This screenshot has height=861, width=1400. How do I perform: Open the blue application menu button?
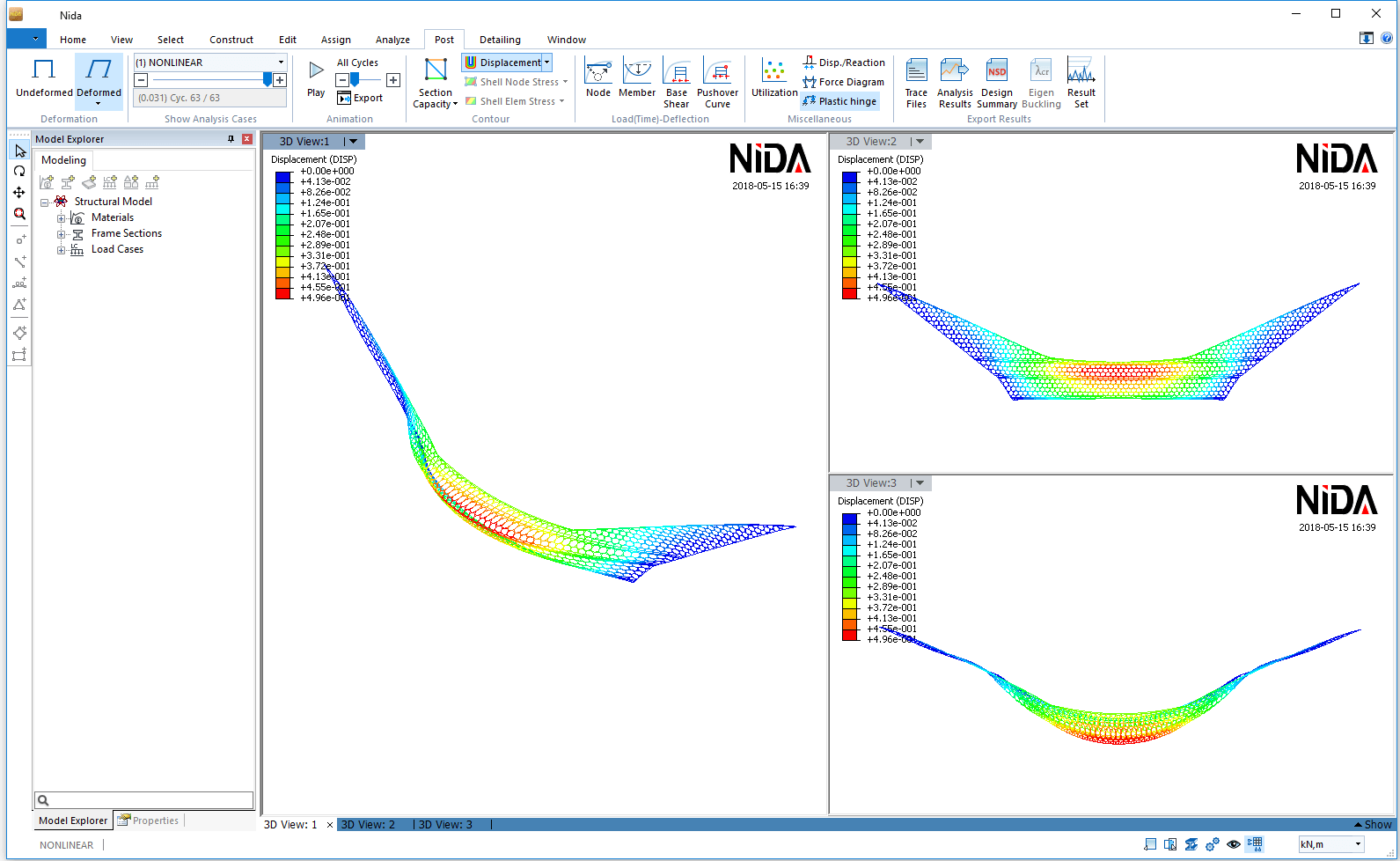coord(26,39)
